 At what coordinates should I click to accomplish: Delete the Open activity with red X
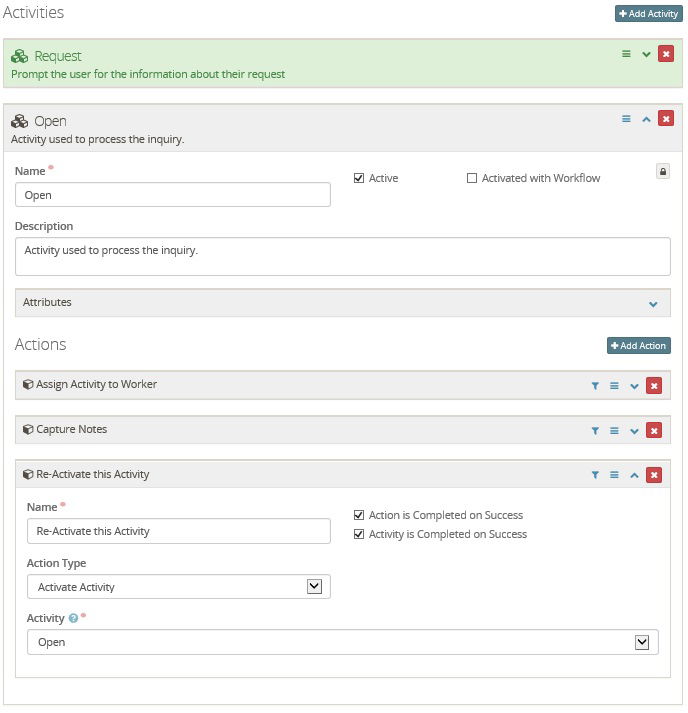coord(665,119)
